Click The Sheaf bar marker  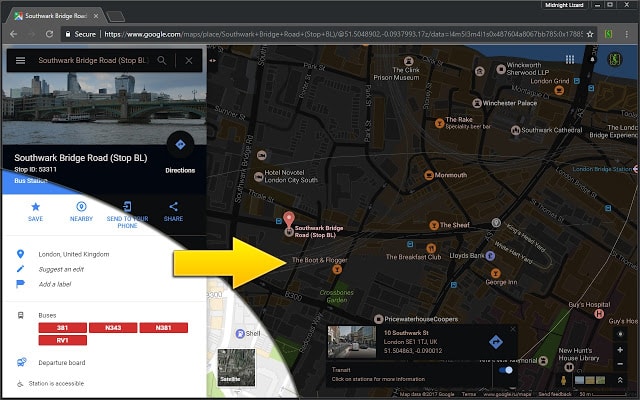[x=434, y=225]
